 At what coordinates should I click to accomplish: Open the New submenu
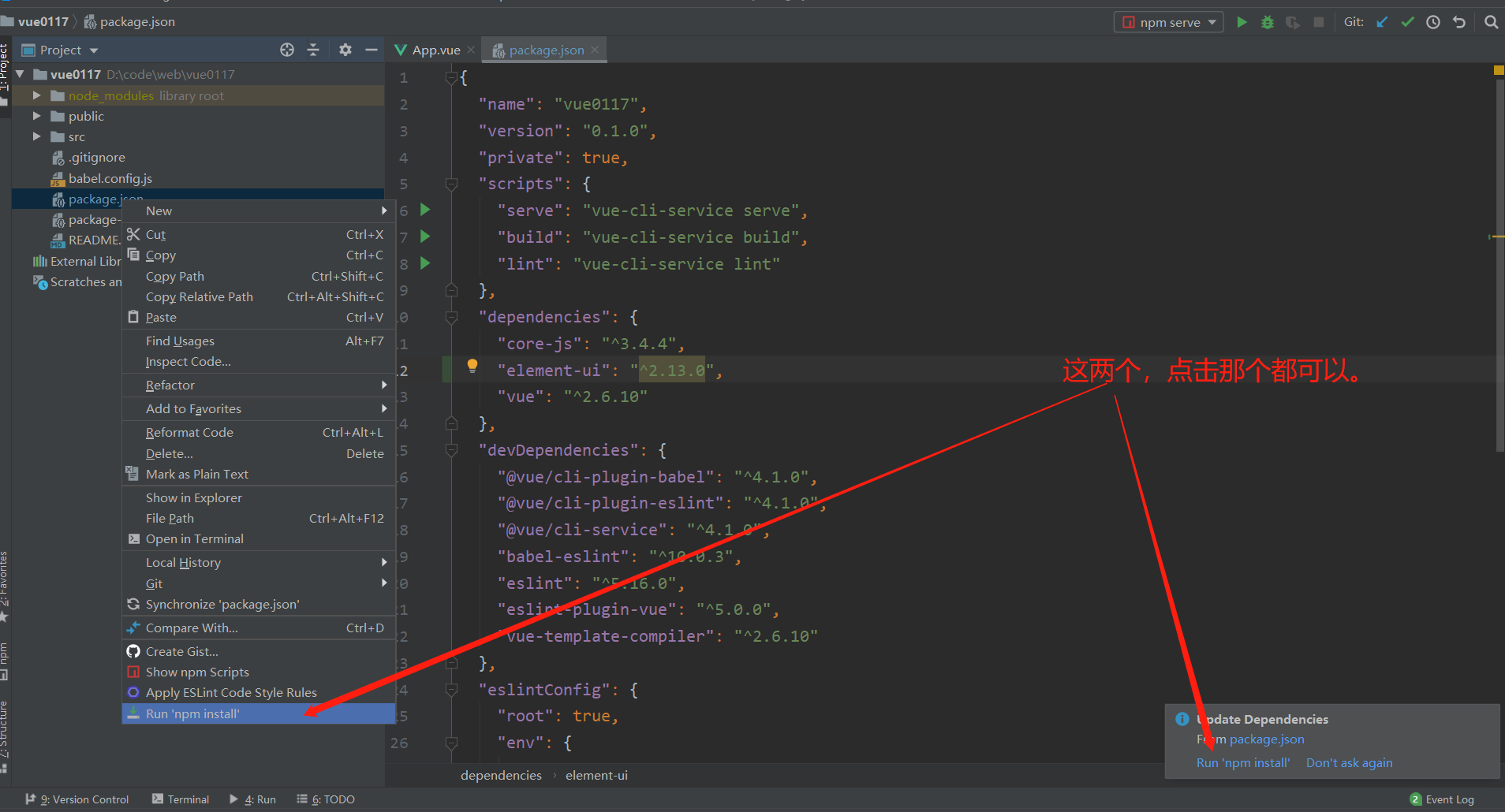pos(259,210)
